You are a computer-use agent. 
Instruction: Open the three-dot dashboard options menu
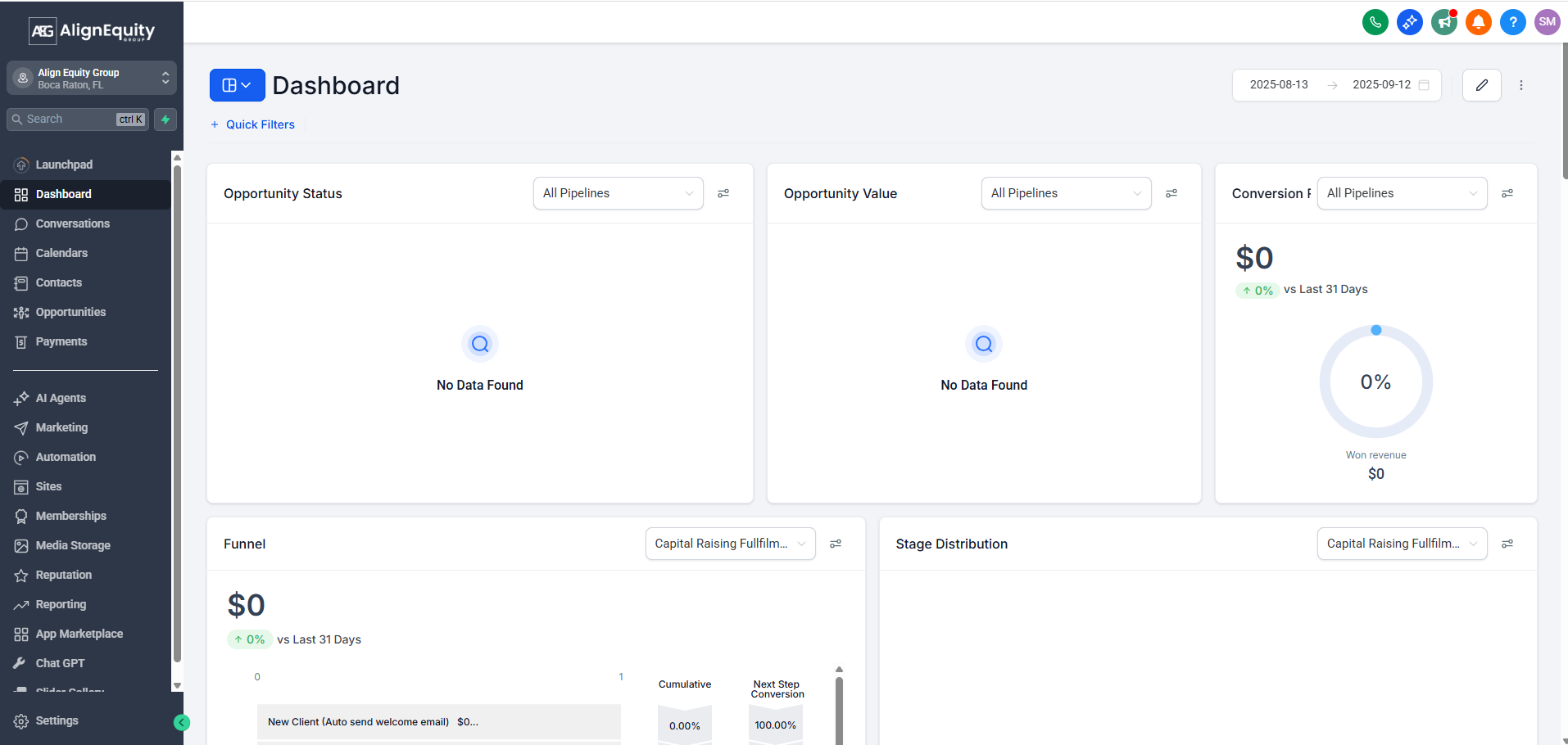coord(1520,85)
